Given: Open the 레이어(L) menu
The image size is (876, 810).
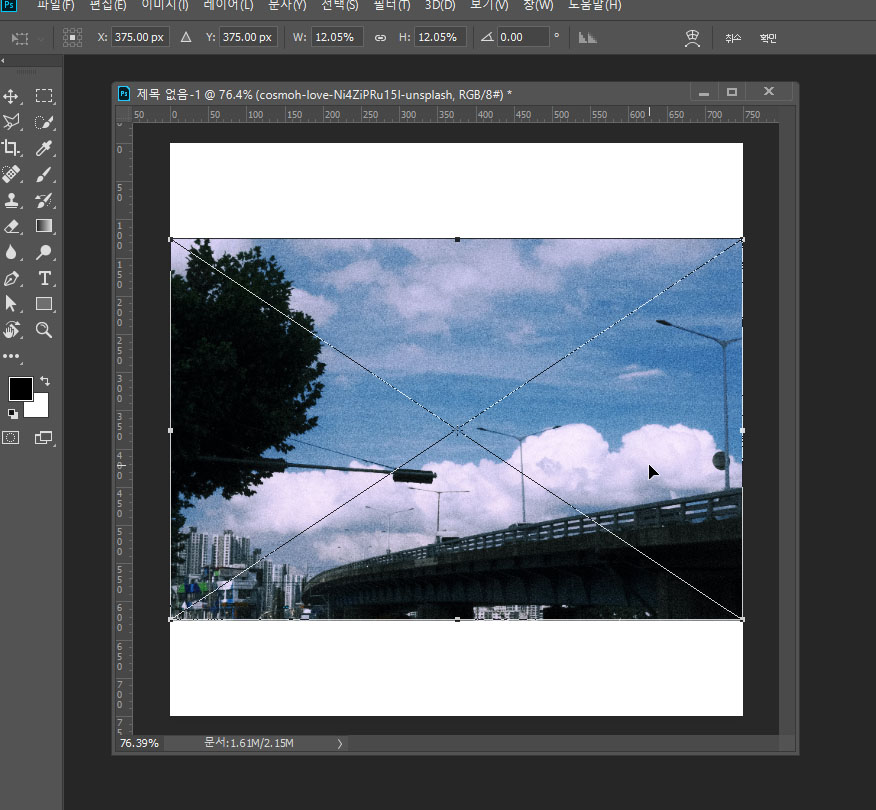Looking at the screenshot, I should click(x=228, y=6).
